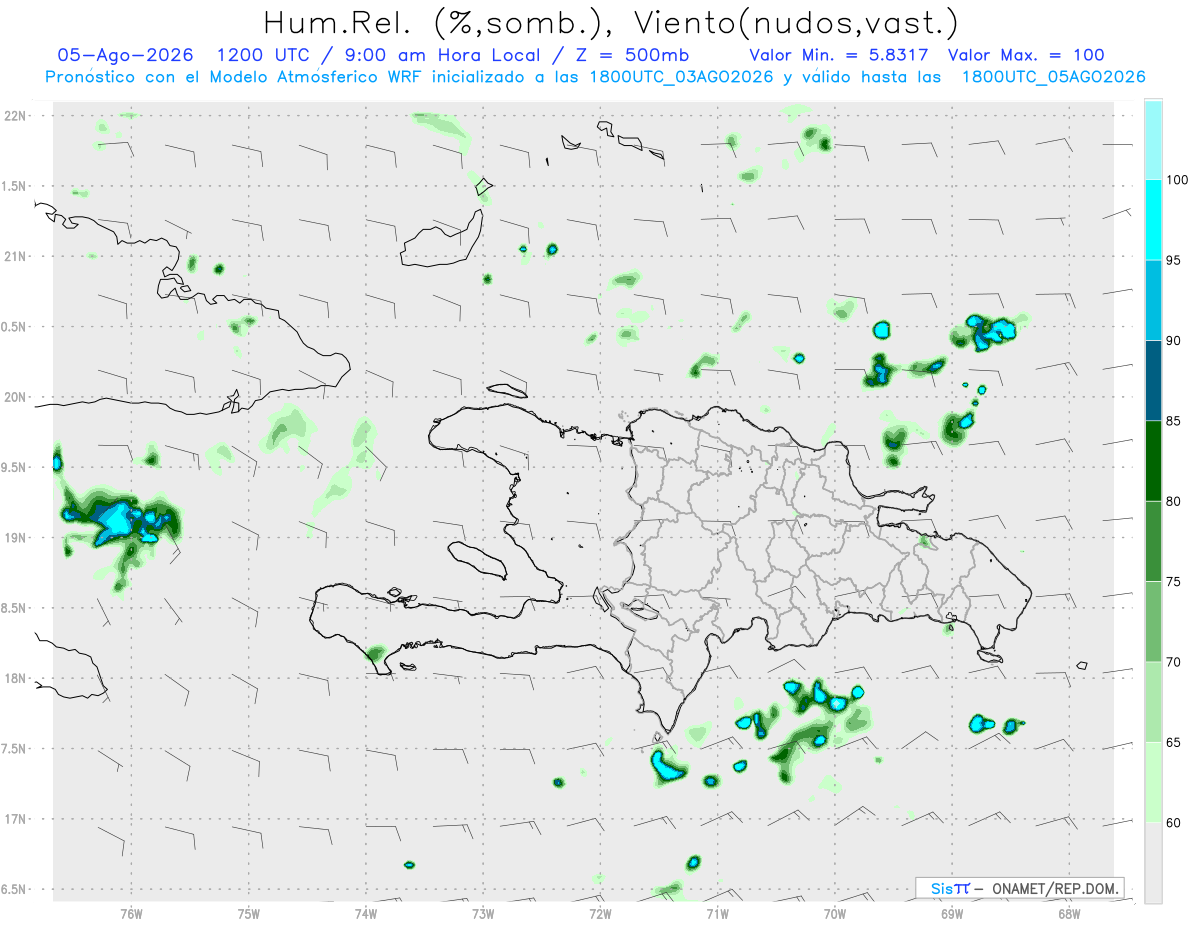Click the '71W' longitude axis label

coord(717,914)
